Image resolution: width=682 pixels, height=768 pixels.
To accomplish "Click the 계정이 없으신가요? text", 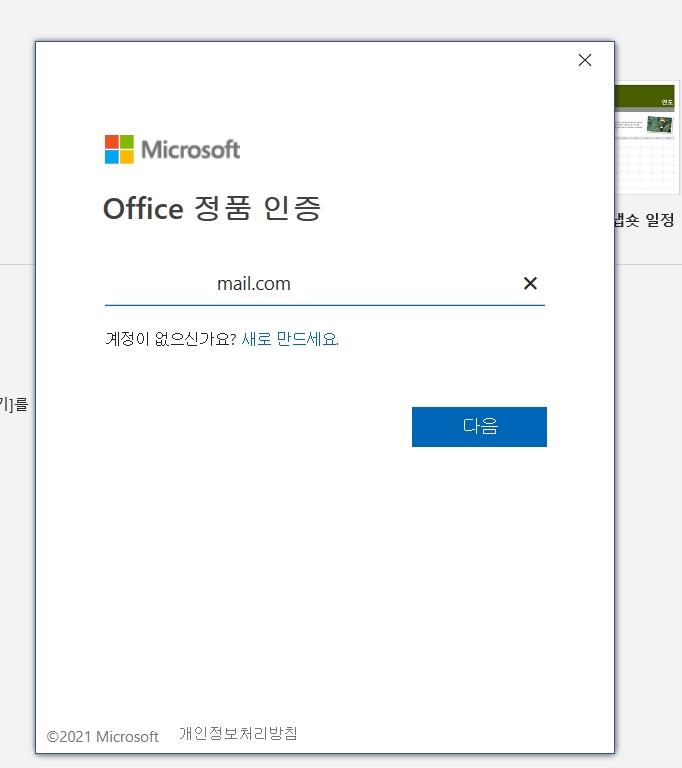I will (x=171, y=338).
